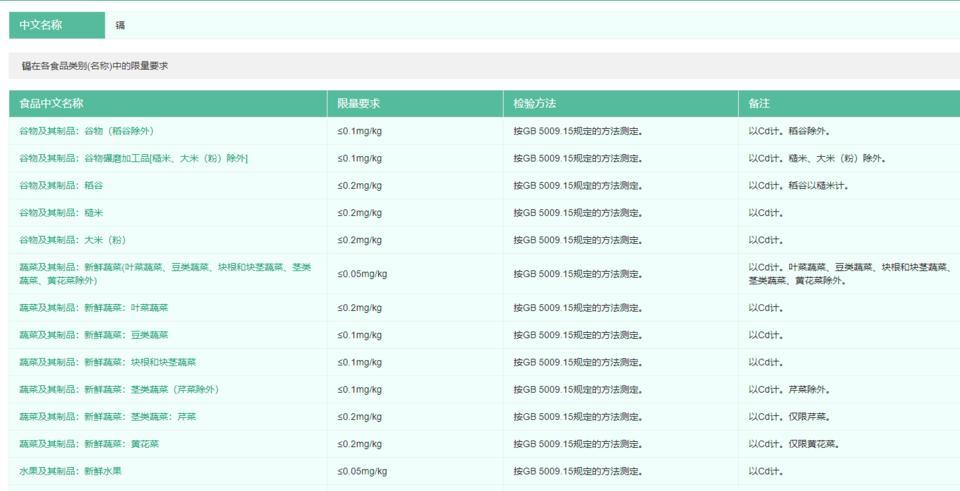Open the 谷物（稻谷除外）food category link
Viewport: 960px width, 491px height.
coord(86,131)
